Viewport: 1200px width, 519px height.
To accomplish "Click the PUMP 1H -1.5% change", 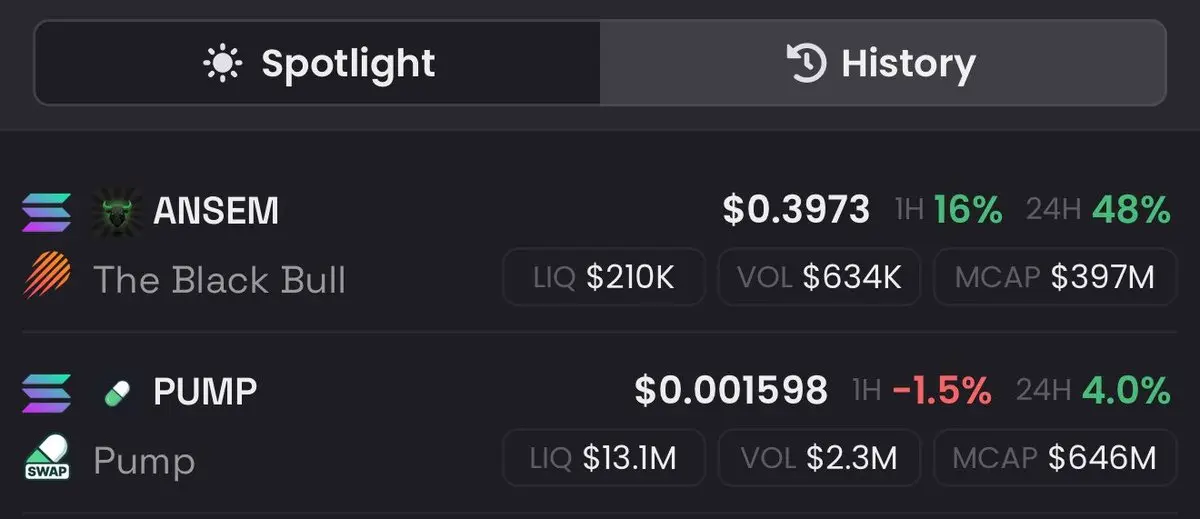I will pyautogui.click(x=922, y=391).
